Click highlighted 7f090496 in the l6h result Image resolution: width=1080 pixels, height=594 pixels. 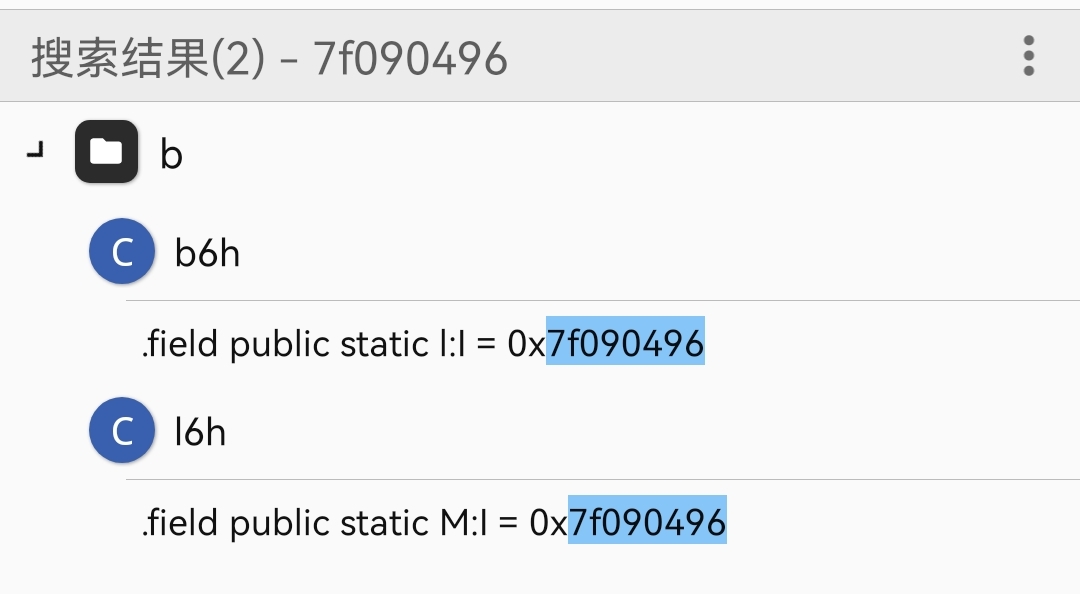point(647,521)
